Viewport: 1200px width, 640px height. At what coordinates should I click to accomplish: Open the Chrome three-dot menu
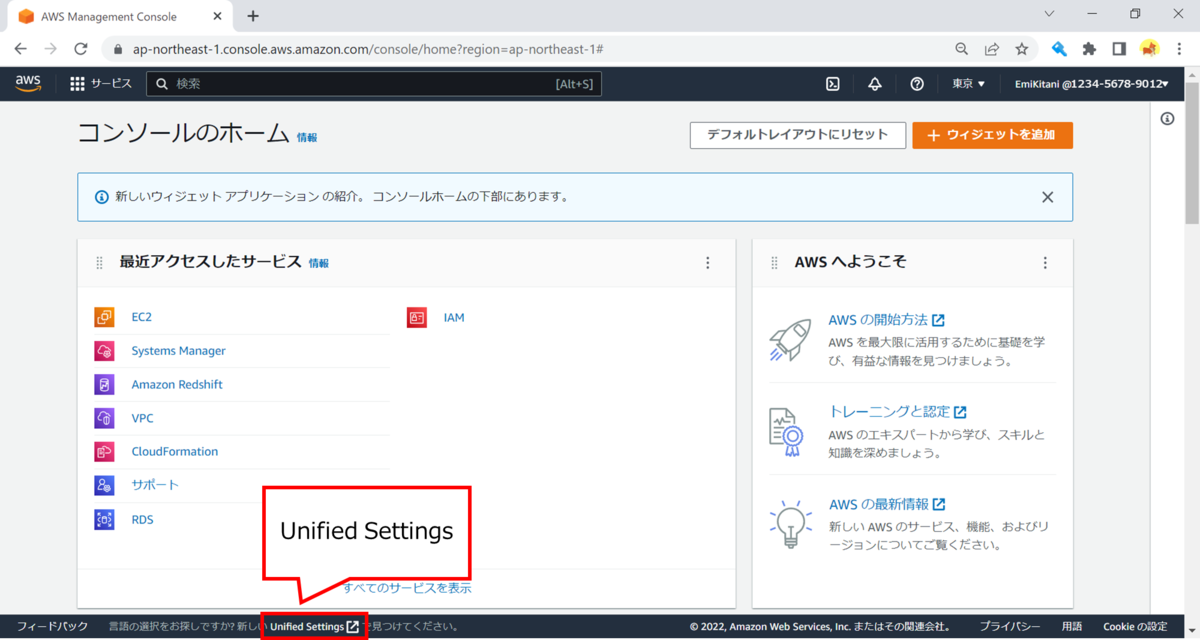(1179, 48)
